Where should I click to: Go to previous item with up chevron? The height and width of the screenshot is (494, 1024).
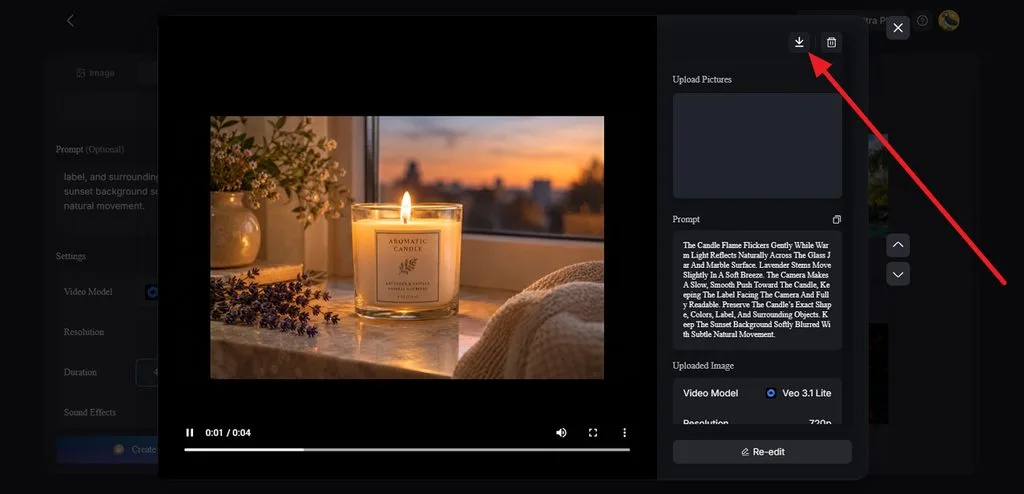(898, 245)
